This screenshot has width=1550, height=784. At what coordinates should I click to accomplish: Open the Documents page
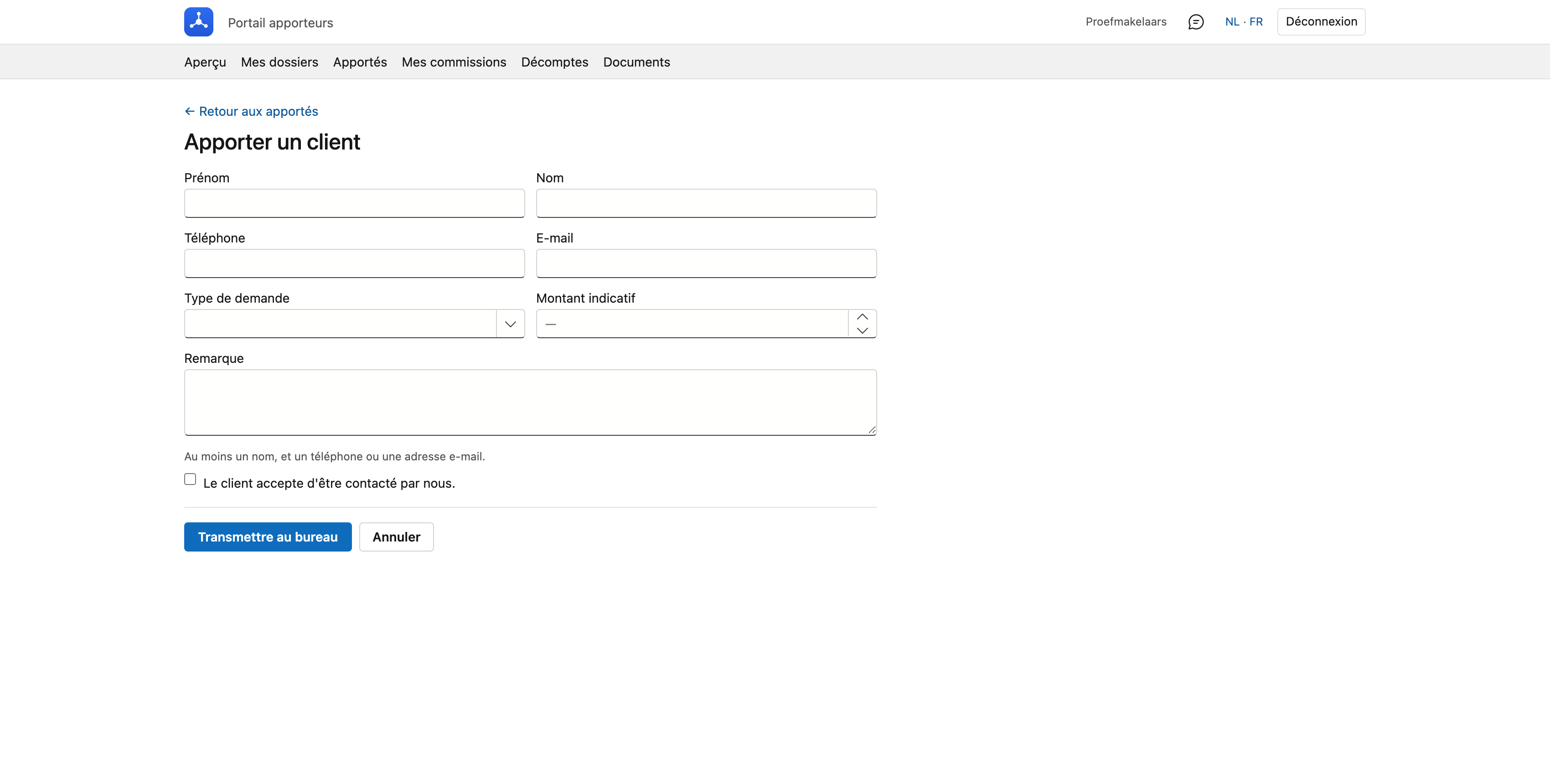coord(636,62)
